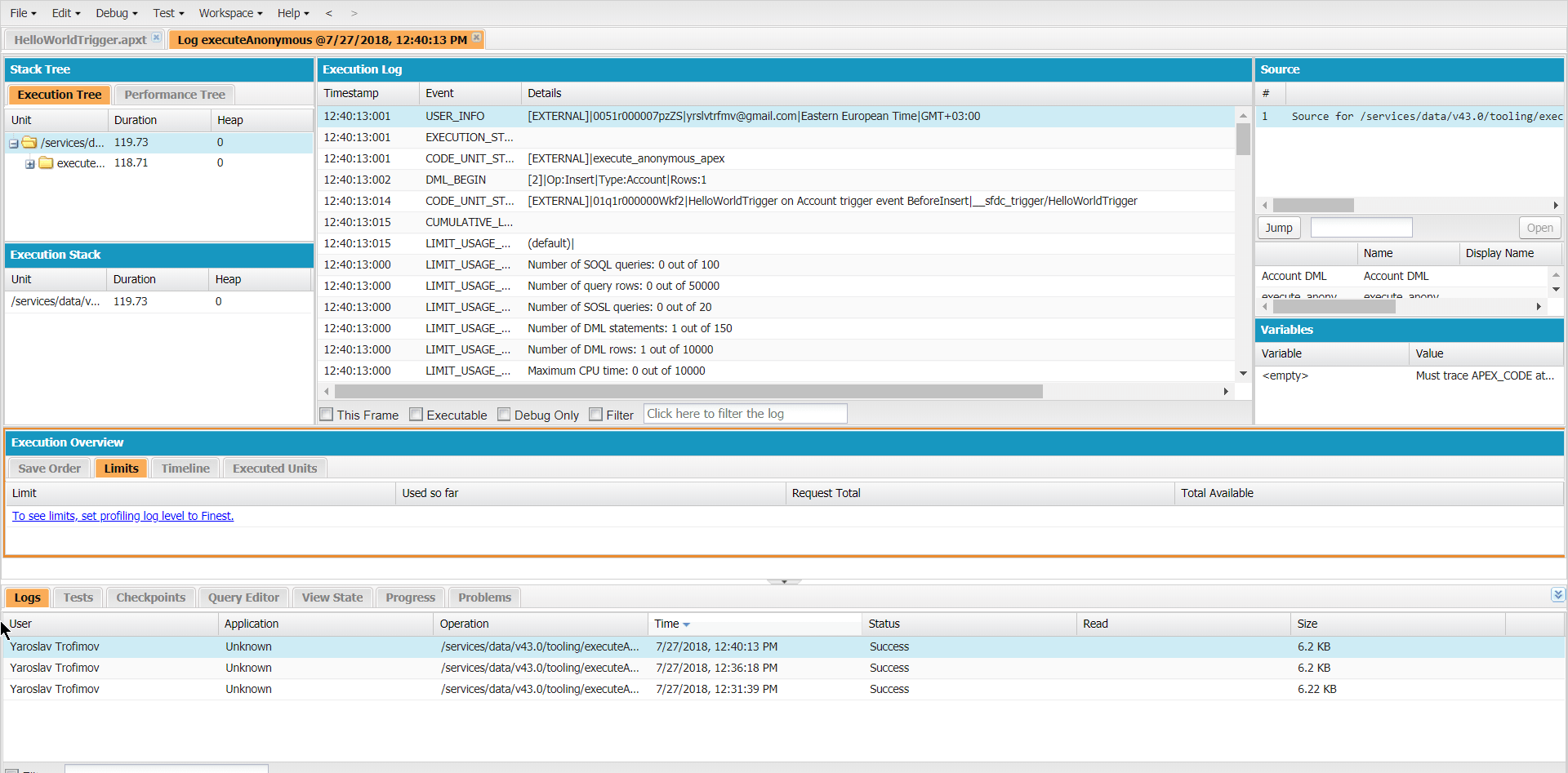Image resolution: width=1568 pixels, height=773 pixels.
Task: Select the Number of SOQL queries row
Action: click(x=776, y=264)
